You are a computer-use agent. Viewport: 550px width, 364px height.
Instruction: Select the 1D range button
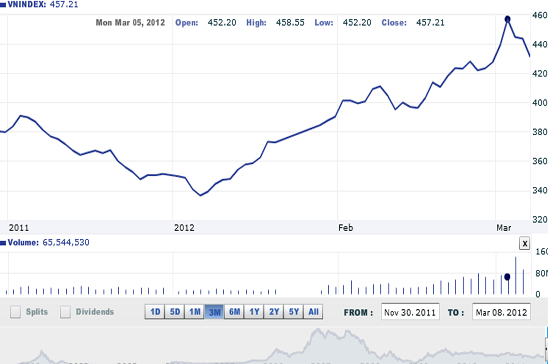155,312
